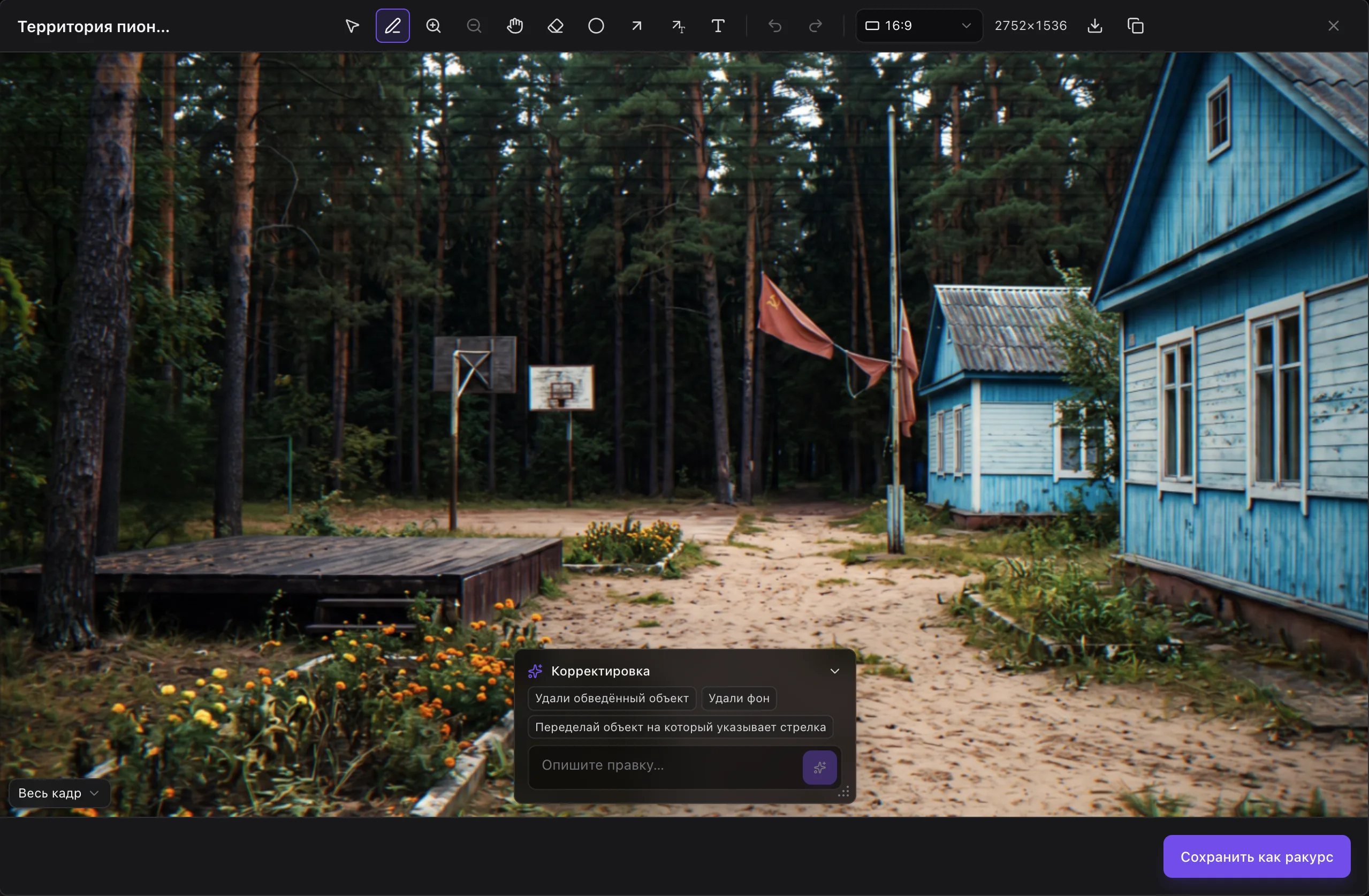This screenshot has width=1369, height=896.
Task: Click the Удали обведённый объект suggestion
Action: tap(612, 698)
